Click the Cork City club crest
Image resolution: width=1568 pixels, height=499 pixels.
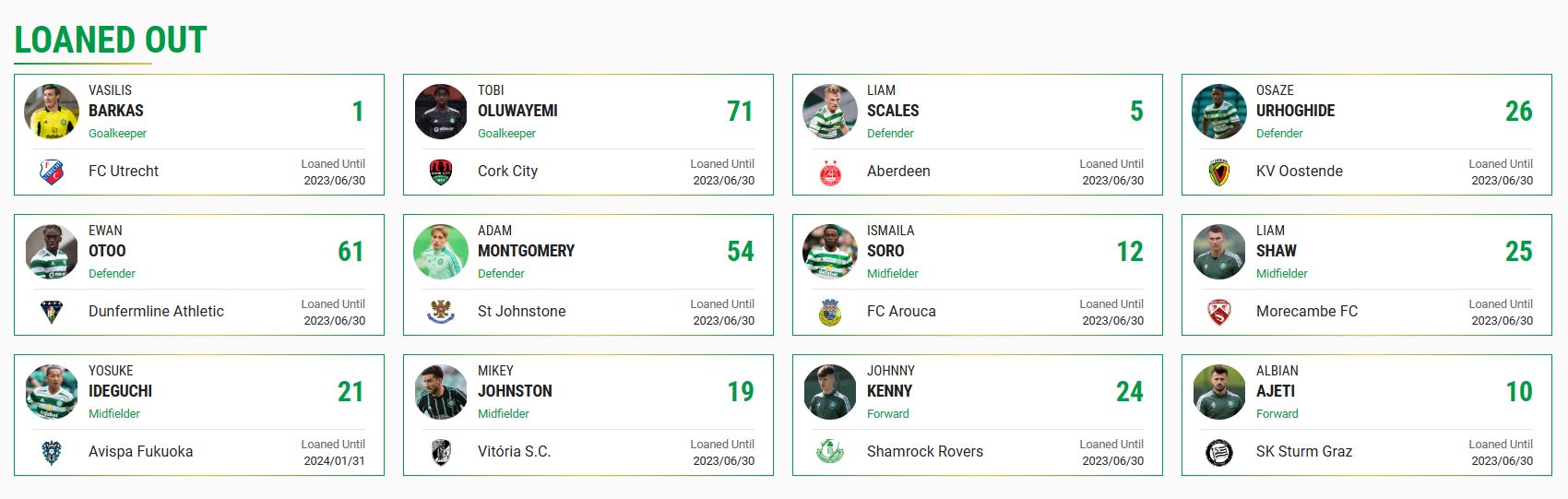441,172
